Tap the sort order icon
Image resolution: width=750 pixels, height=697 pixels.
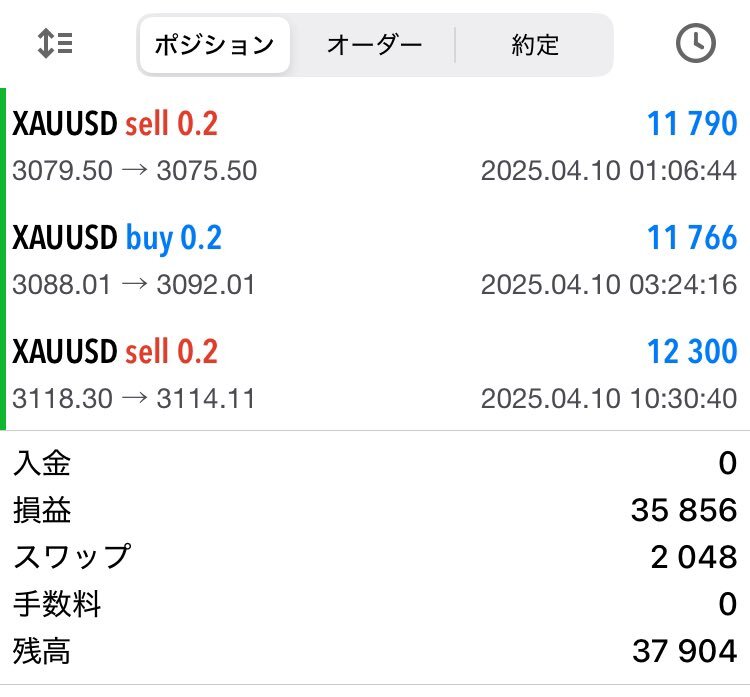click(55, 43)
